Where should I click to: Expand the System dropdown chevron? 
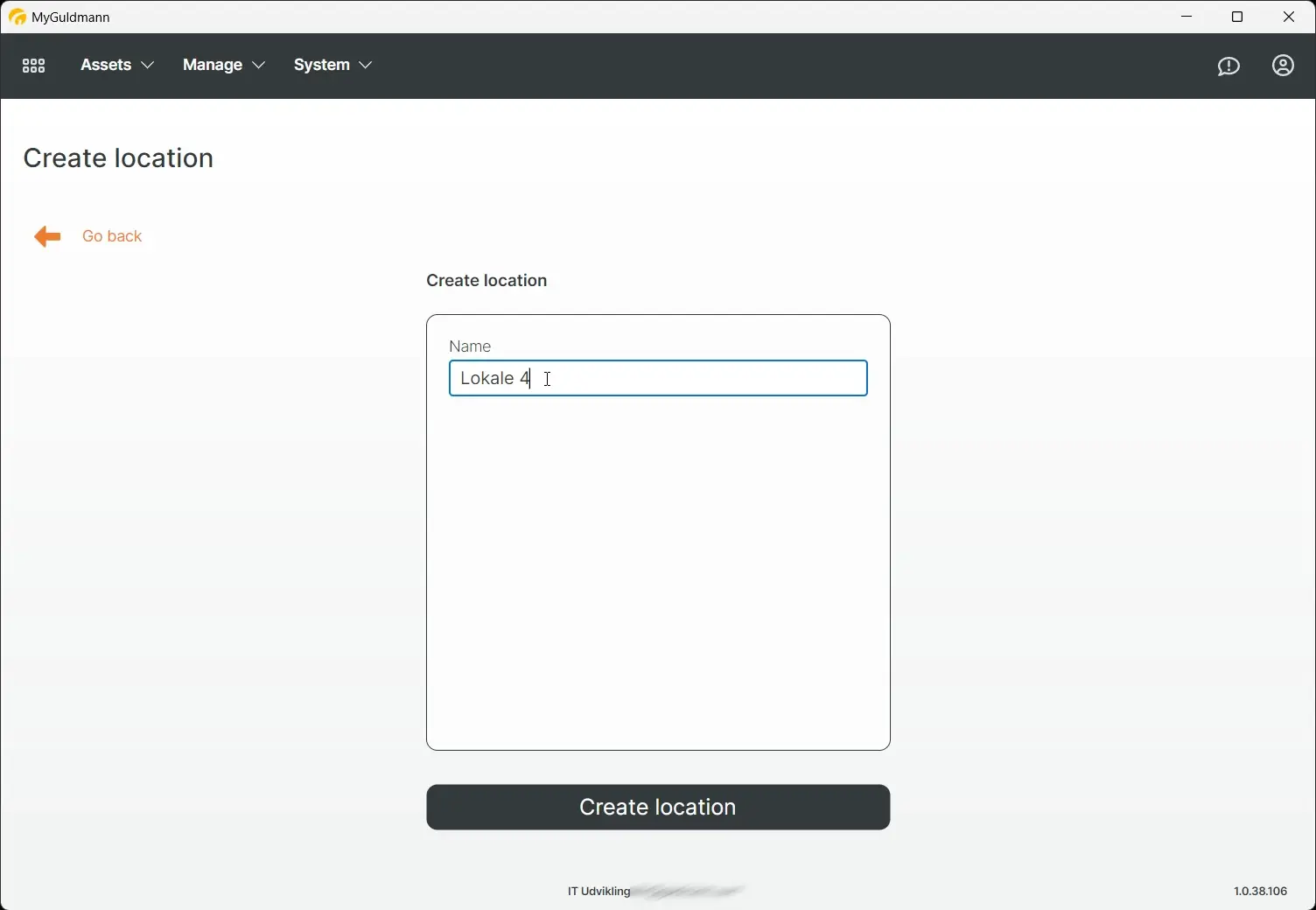pyautogui.click(x=365, y=65)
